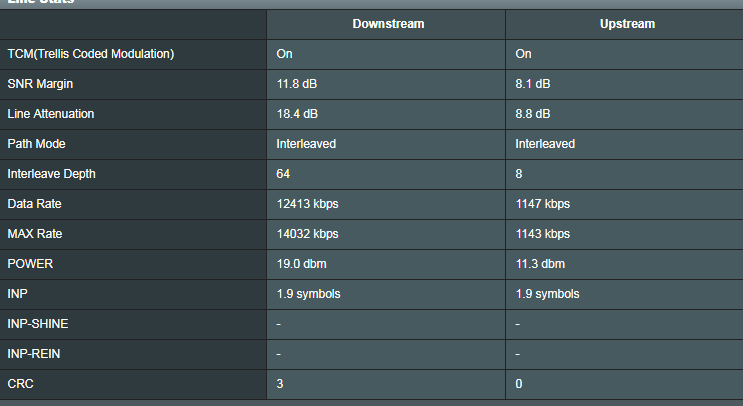Screen dimensions: 743x406
Task: Click the Downstream column header
Action: pyautogui.click(x=388, y=24)
